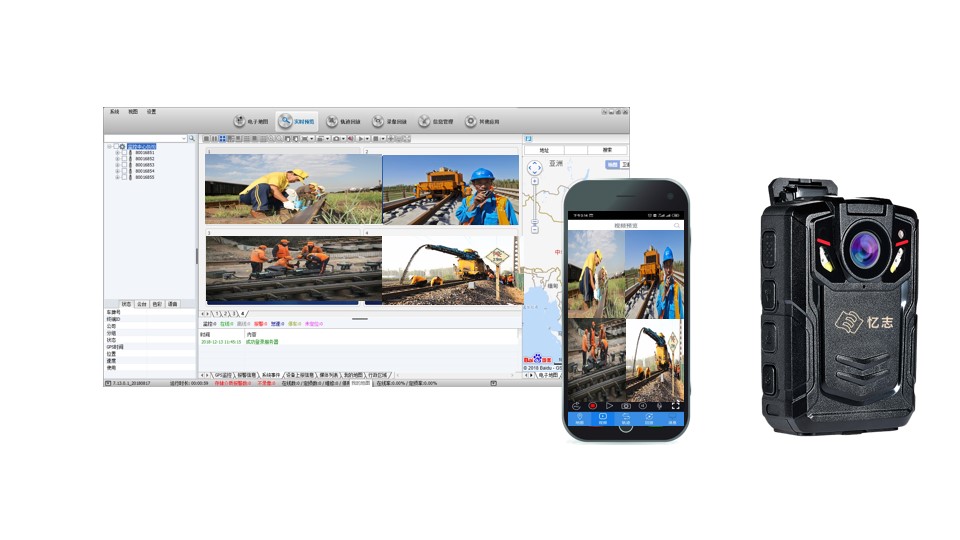
Task: Click the map zoom slider
Action: click(x=534, y=205)
